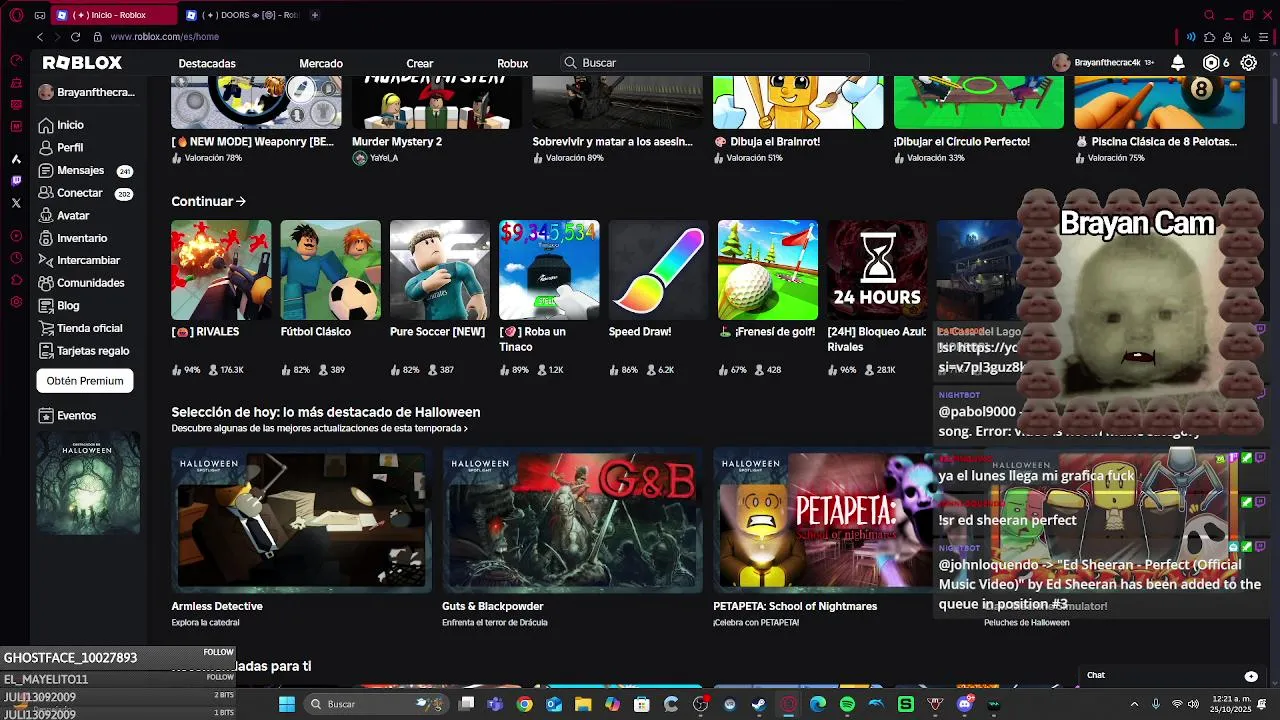This screenshot has width=1280, height=720.
Task: Open Microsoft Teams from taskbar
Action: tap(495, 704)
